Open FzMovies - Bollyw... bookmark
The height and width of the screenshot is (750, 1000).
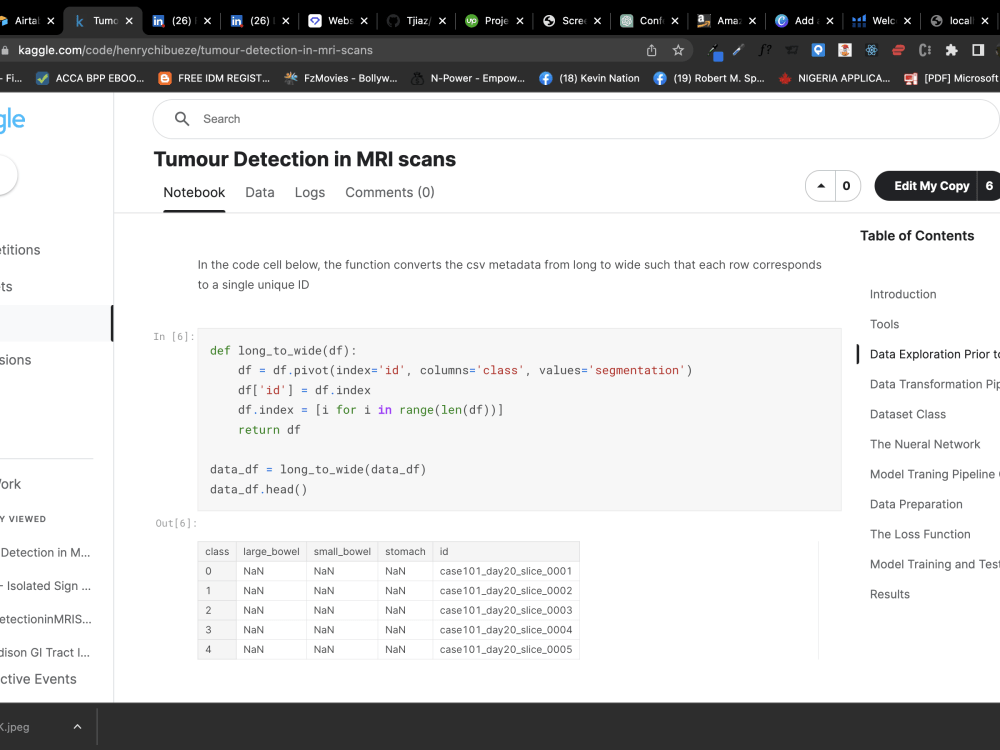click(341, 78)
